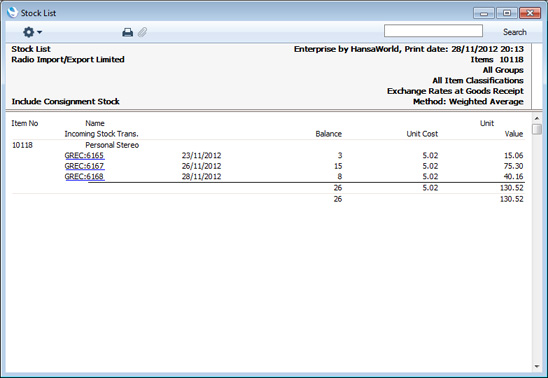
Task: Click the Item No column header
Action: pos(24,123)
